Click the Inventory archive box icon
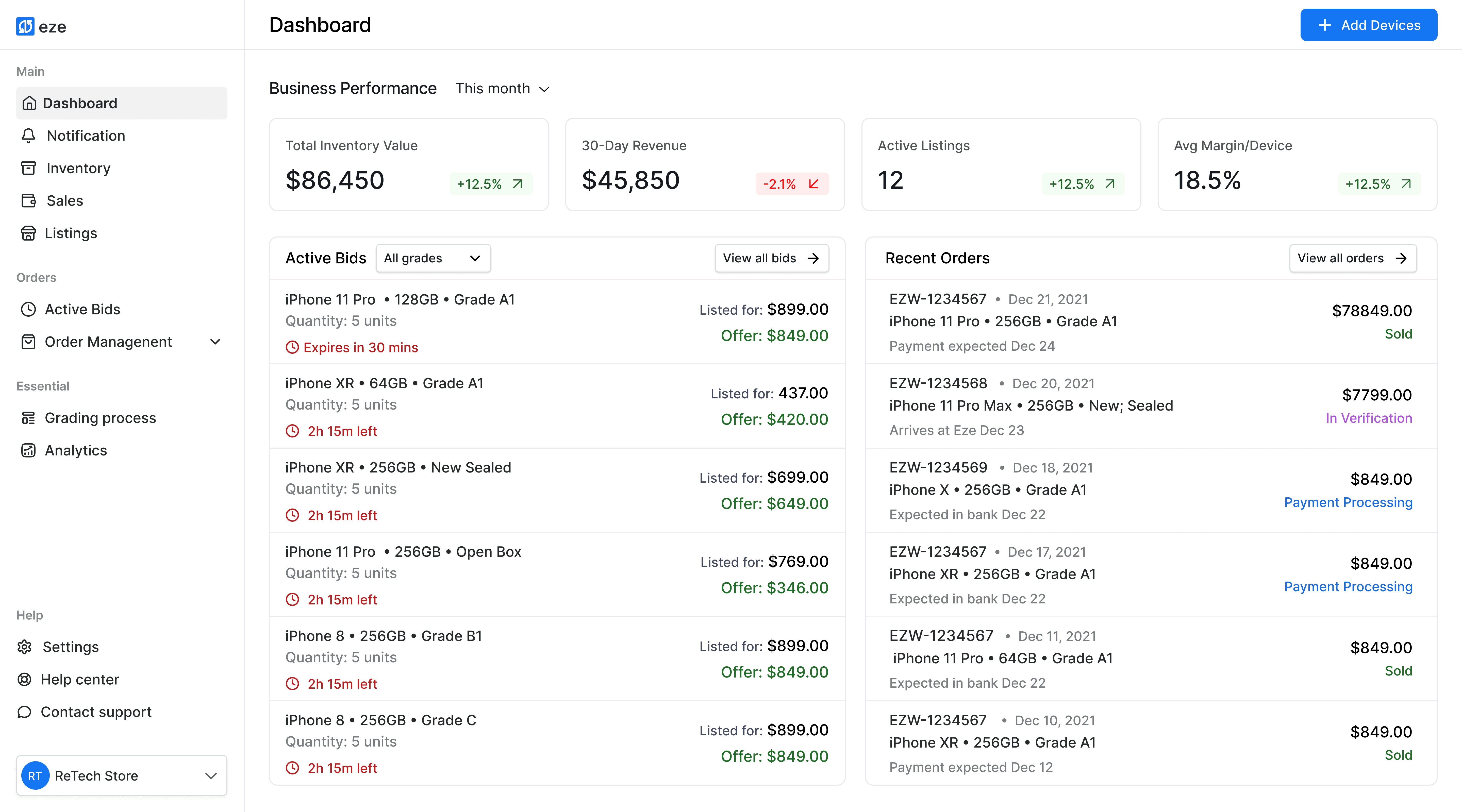The image size is (1462, 812). [28, 168]
